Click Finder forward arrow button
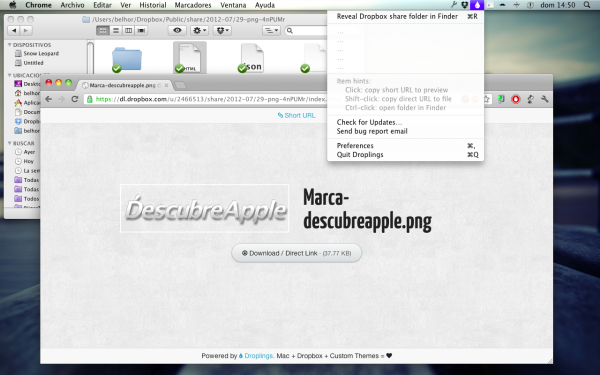This screenshot has height=375, width=600. [x=26, y=30]
